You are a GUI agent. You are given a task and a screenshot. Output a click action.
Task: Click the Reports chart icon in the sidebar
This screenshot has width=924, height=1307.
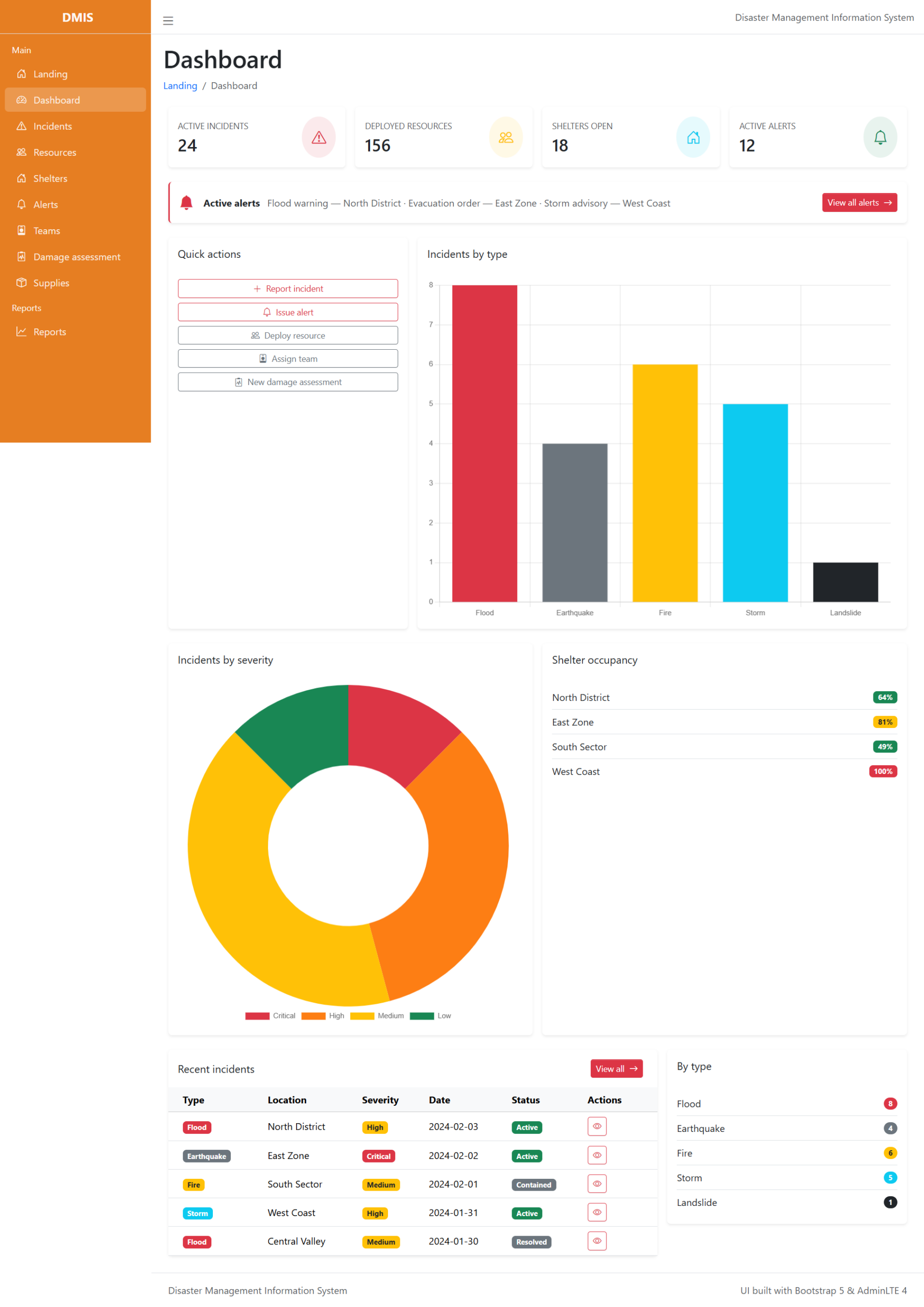pos(21,331)
